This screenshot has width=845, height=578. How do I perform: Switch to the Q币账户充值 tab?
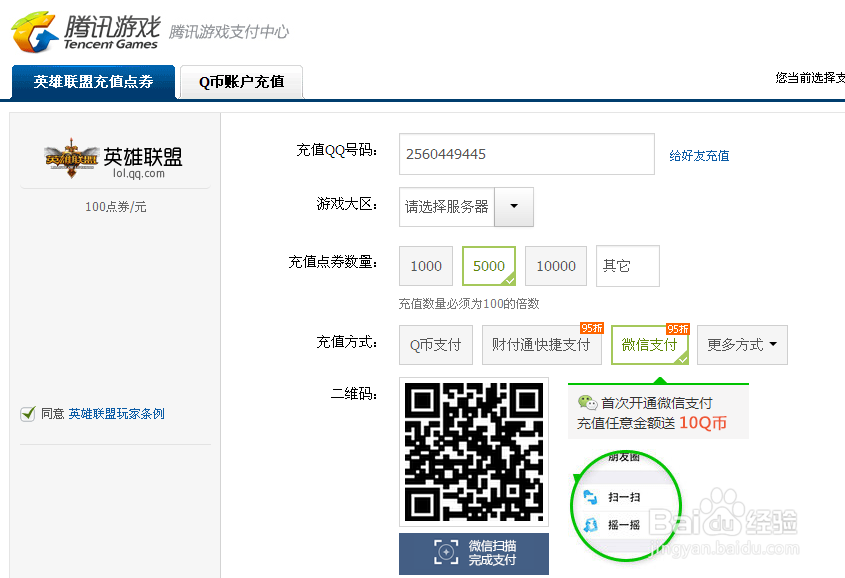click(x=240, y=82)
